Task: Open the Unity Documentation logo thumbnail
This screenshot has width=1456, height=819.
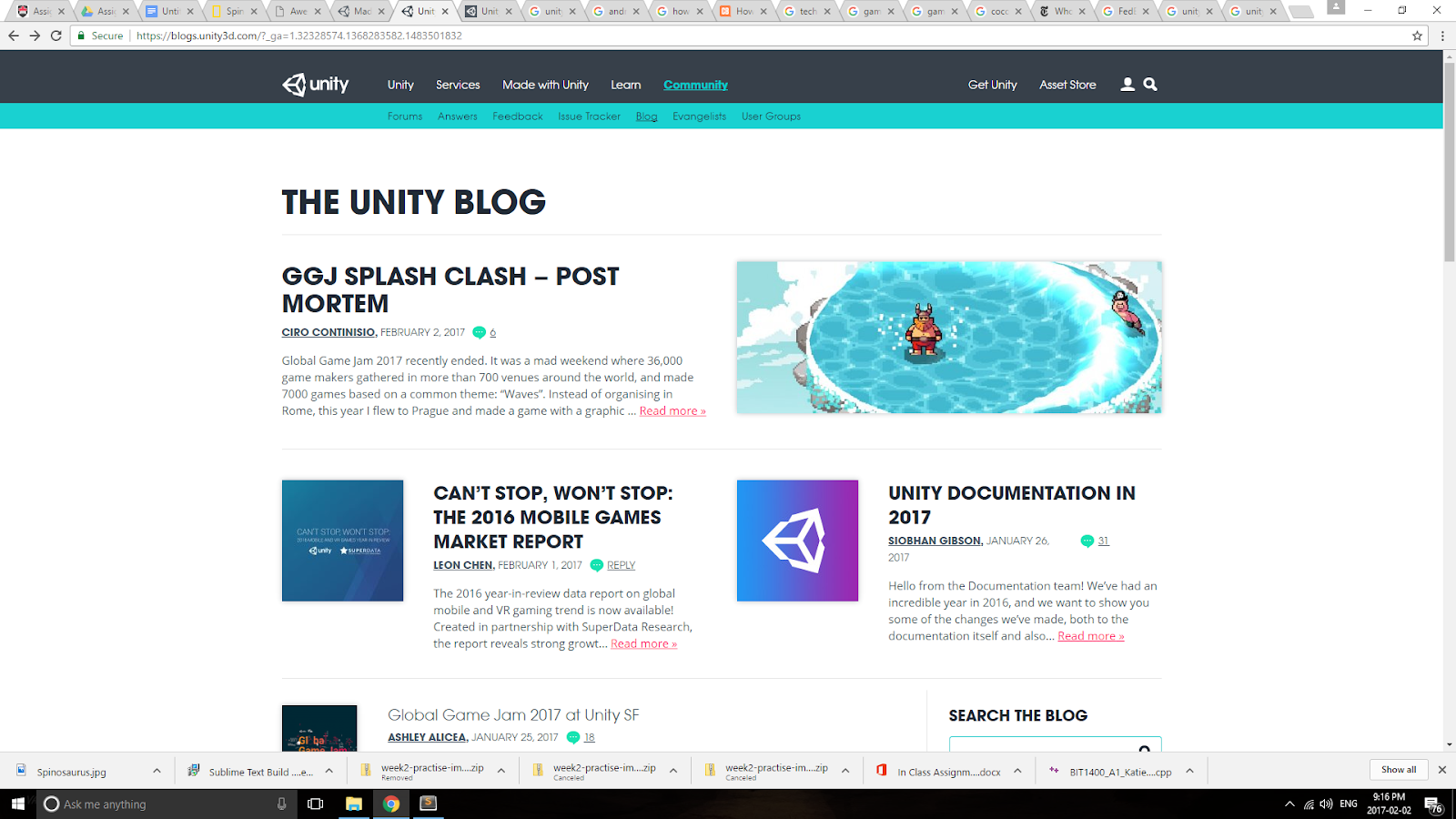Action: [x=797, y=541]
